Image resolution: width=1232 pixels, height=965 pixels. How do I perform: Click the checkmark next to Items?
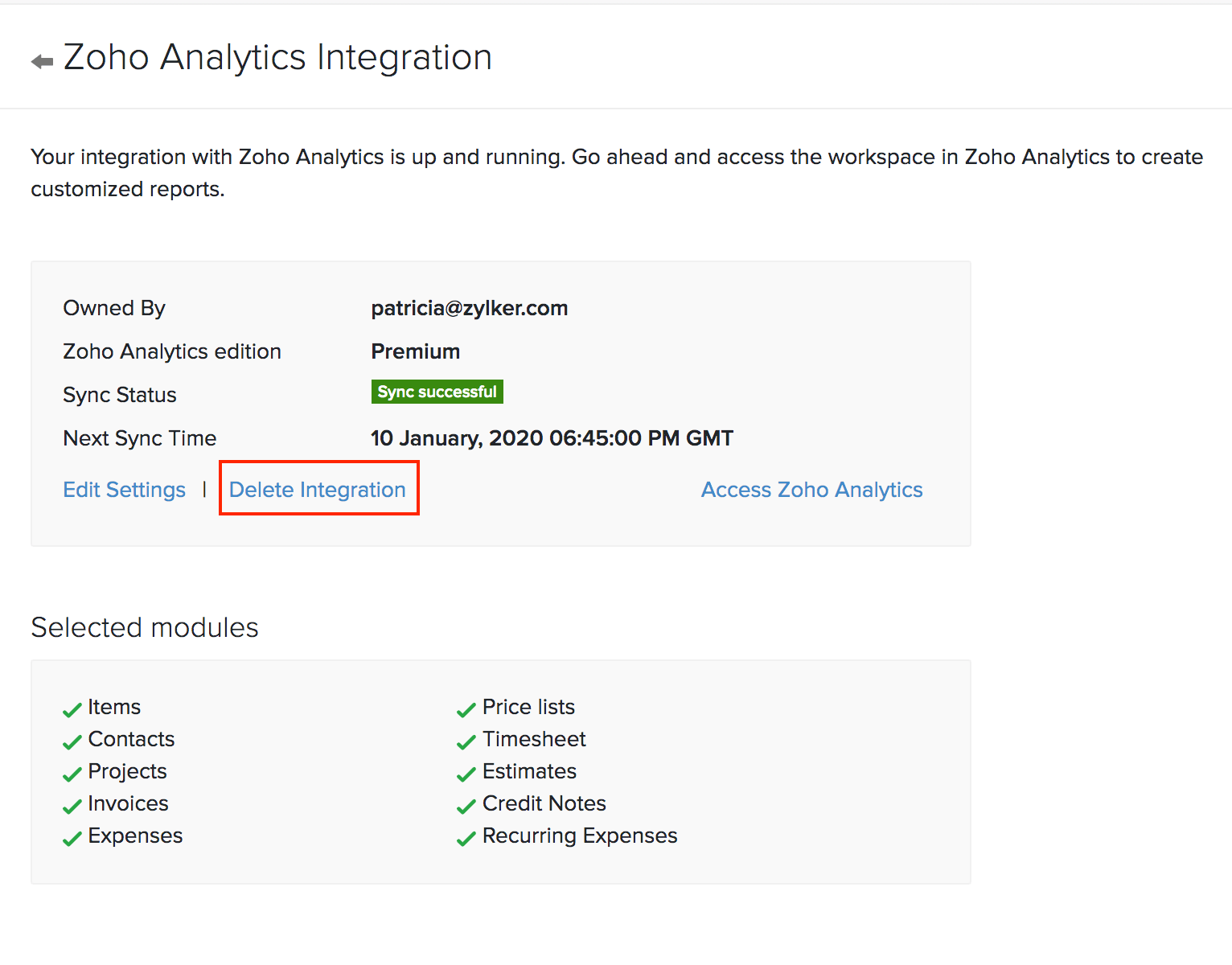tap(72, 709)
